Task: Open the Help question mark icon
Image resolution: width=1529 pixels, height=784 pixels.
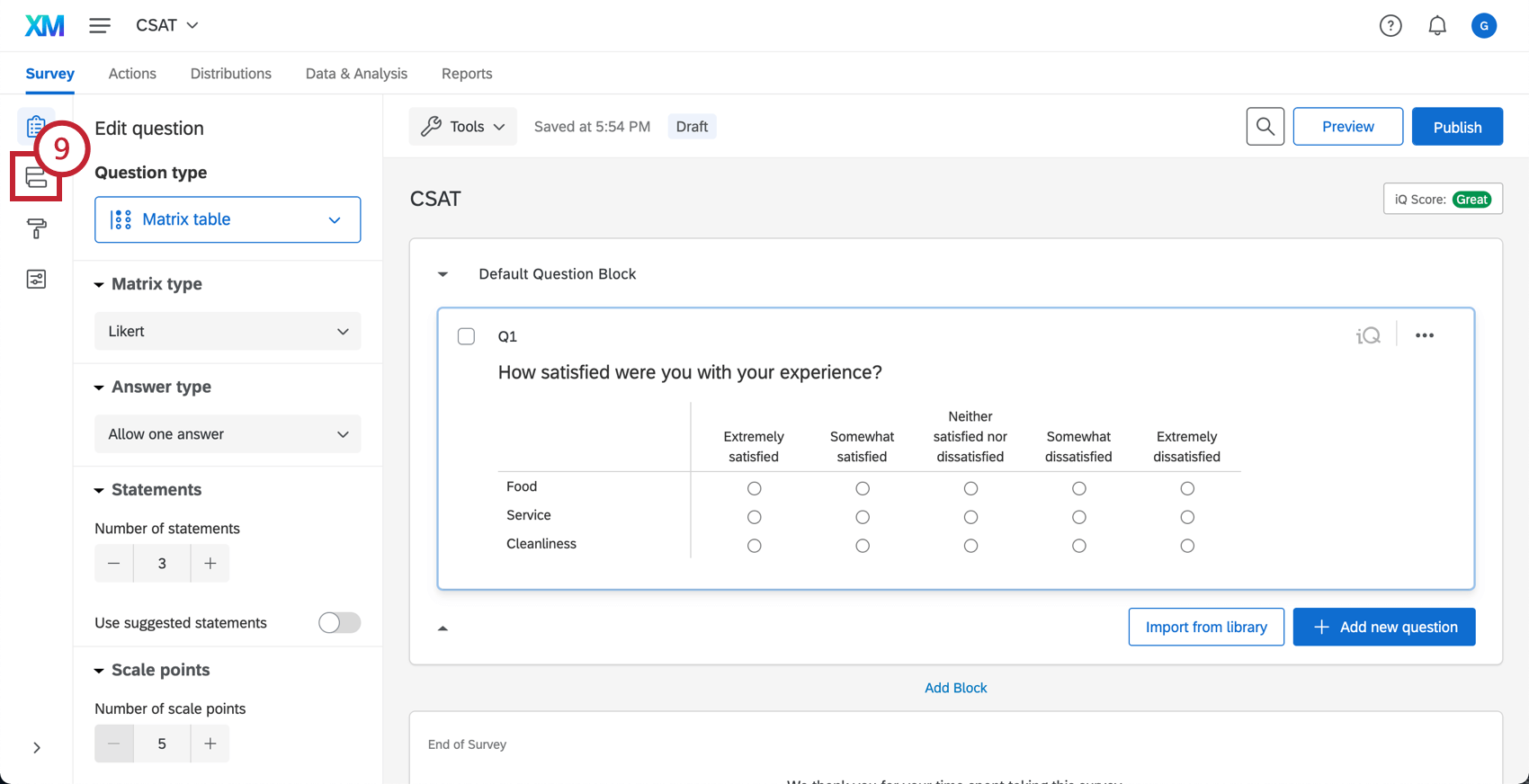Action: [x=1390, y=26]
